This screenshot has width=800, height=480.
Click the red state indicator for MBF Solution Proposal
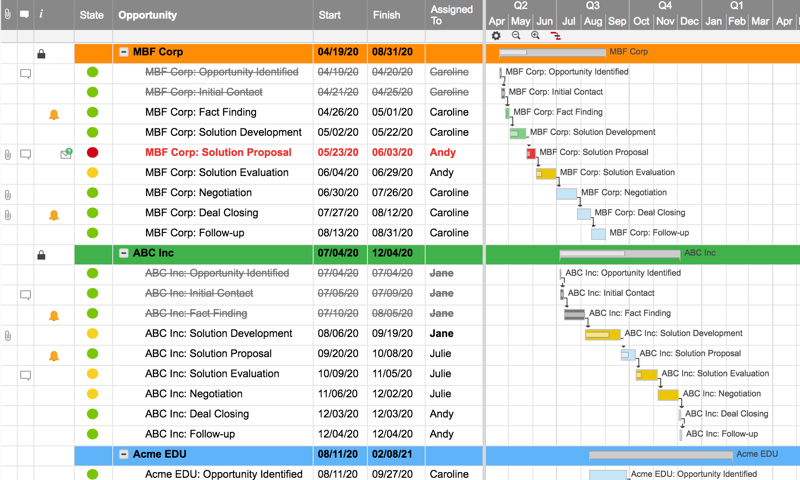point(92,153)
